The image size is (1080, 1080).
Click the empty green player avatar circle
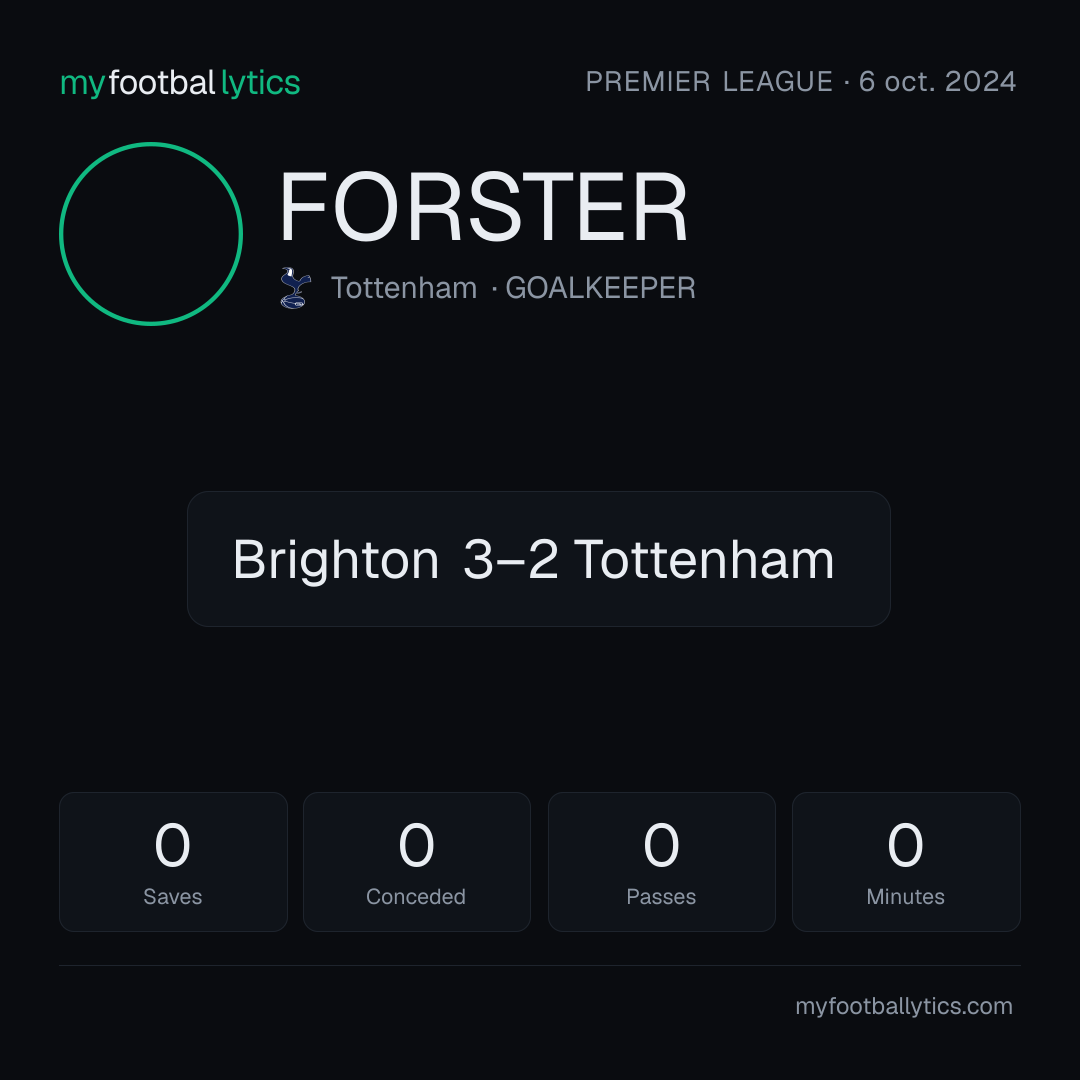151,233
